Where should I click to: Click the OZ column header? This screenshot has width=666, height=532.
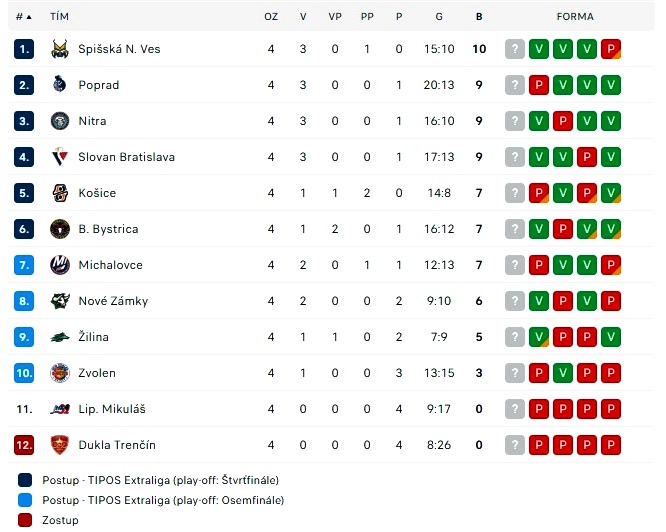pyautogui.click(x=271, y=17)
